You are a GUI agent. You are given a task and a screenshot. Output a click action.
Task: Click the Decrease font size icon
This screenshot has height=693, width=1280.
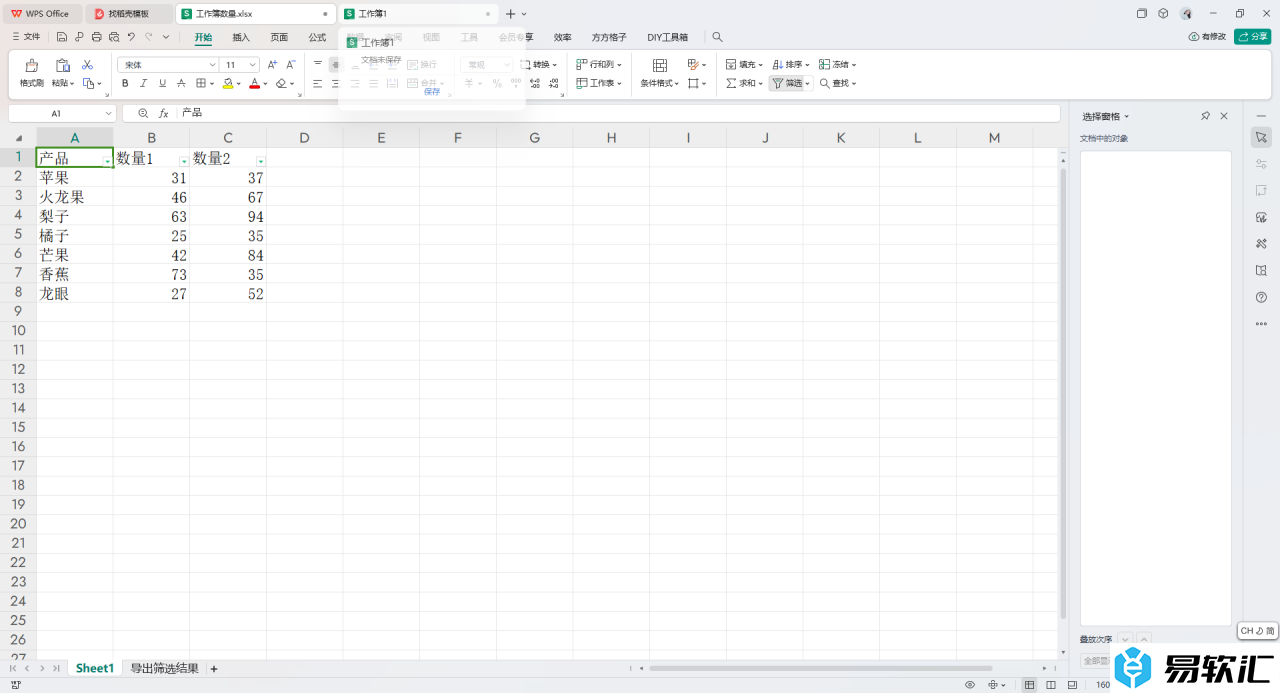(291, 65)
